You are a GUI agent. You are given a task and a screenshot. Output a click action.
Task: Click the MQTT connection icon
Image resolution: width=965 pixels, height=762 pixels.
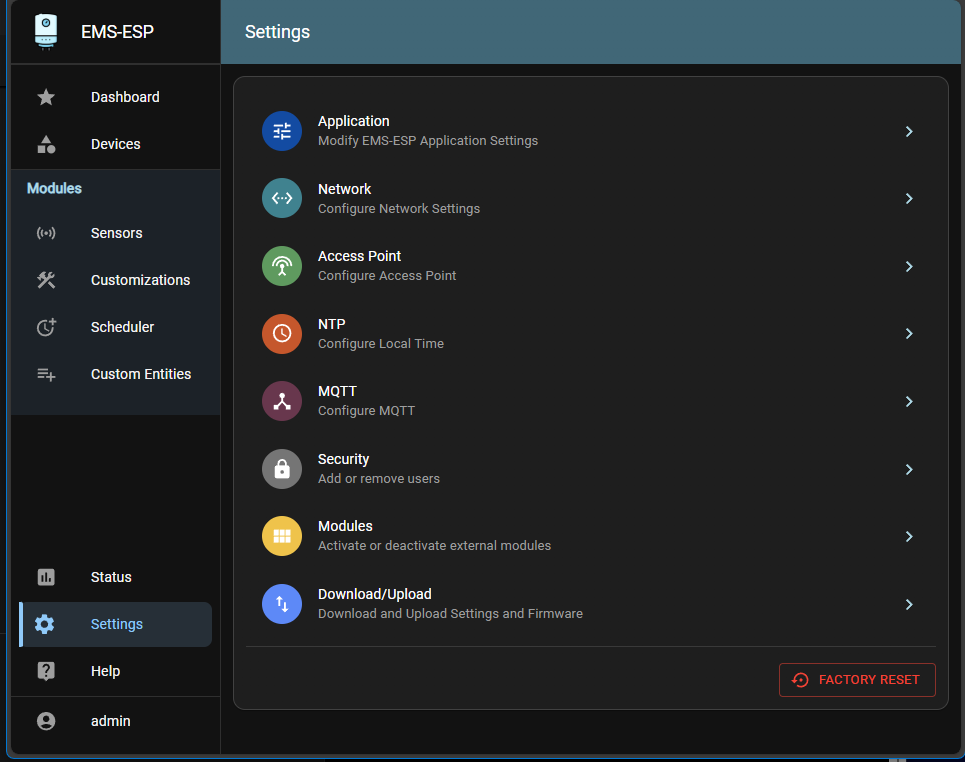281,401
